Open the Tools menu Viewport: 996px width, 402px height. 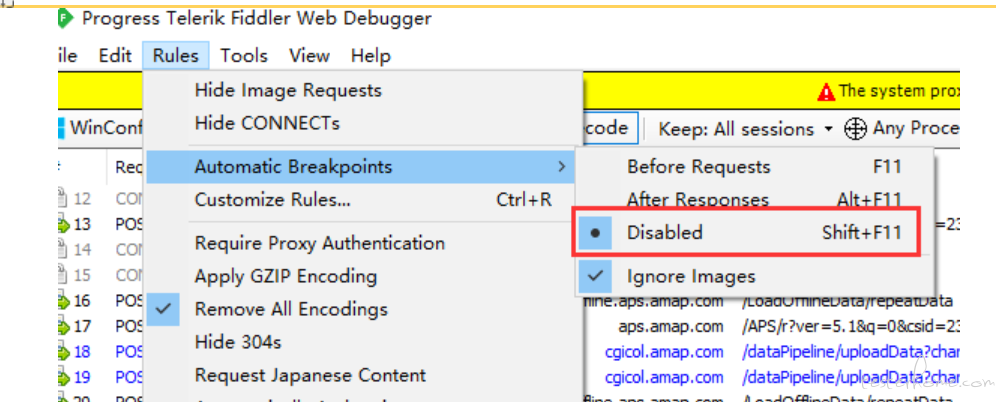click(x=244, y=55)
